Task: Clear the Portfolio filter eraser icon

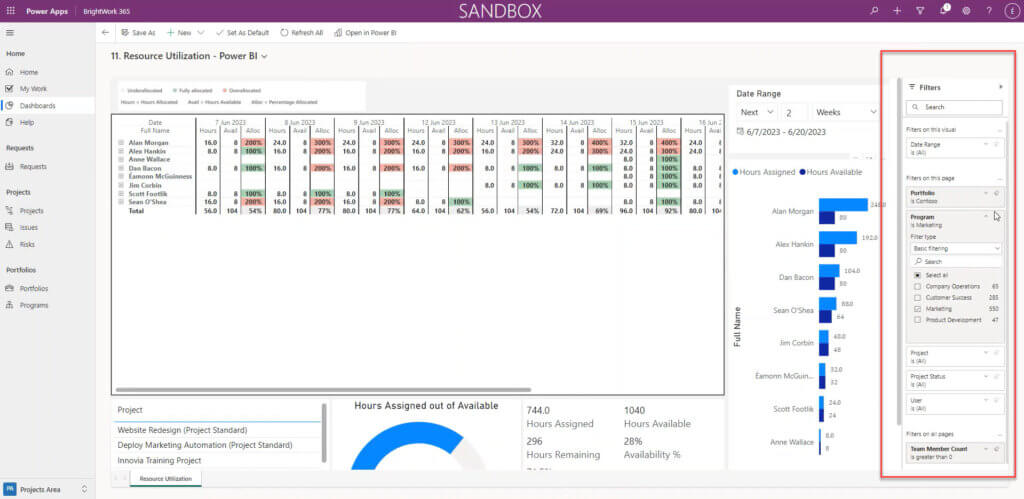Action: coord(997,193)
